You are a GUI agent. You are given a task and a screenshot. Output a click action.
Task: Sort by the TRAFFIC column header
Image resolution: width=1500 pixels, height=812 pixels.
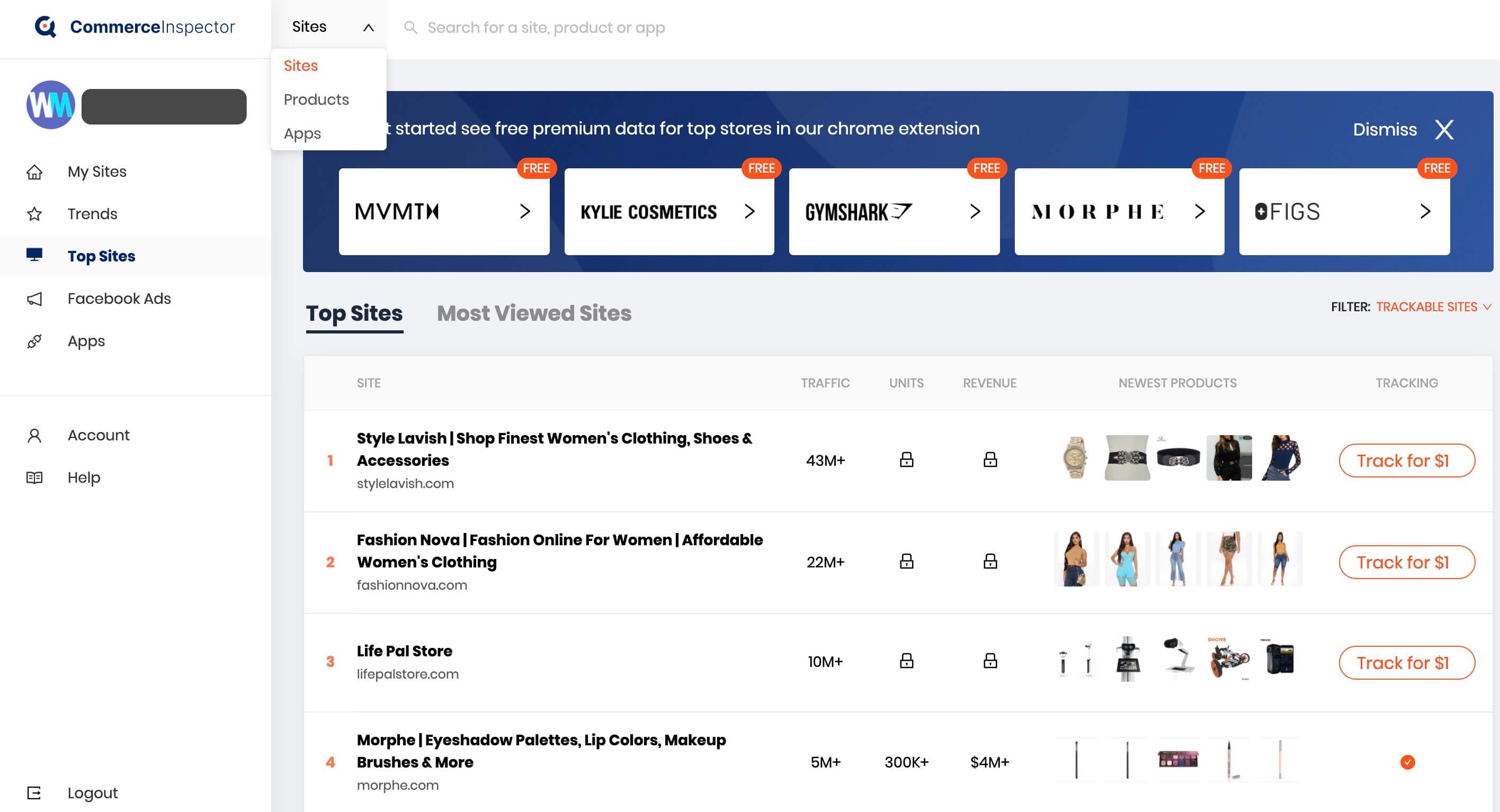(x=825, y=383)
